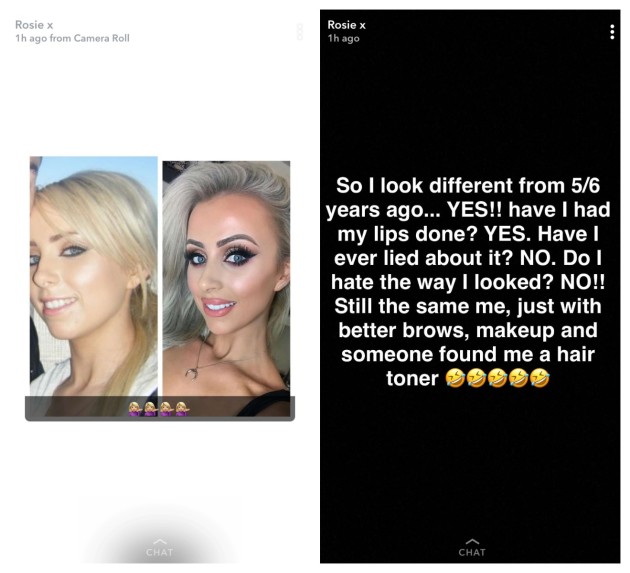
Task: Tap the CHAT label on black story
Action: point(472,552)
